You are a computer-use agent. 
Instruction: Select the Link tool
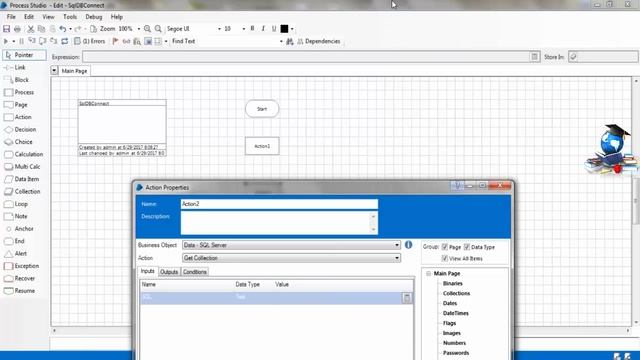click(15, 67)
